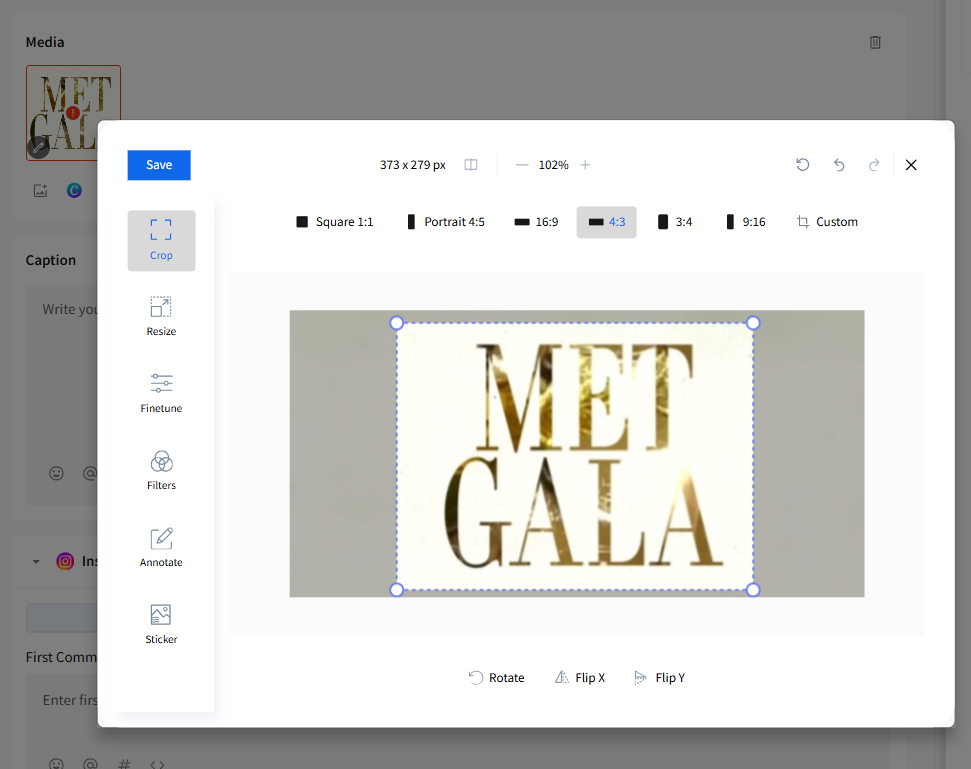Open the Filters tool

[x=161, y=471]
